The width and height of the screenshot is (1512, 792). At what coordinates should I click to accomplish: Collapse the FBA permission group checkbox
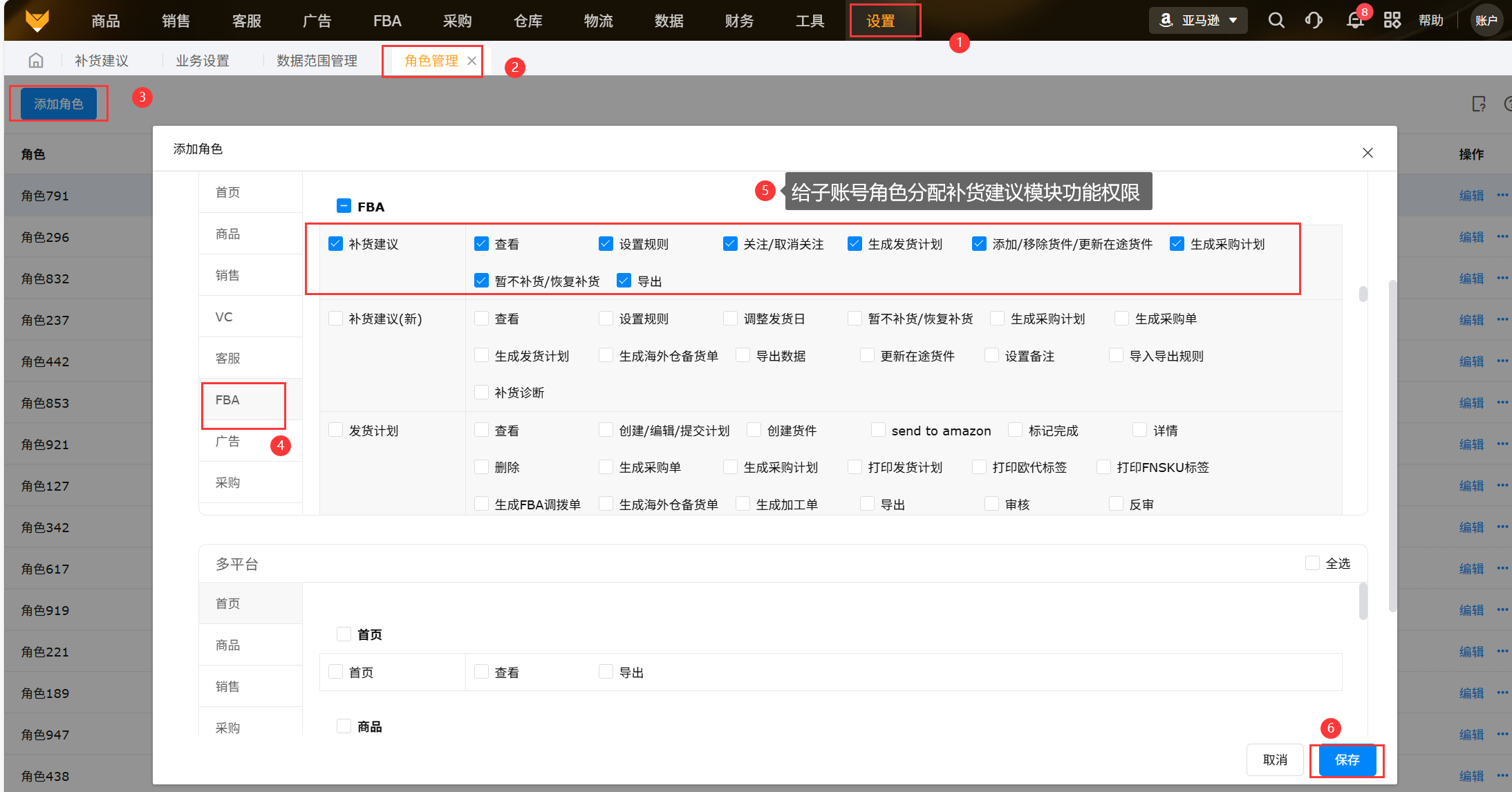tap(344, 206)
